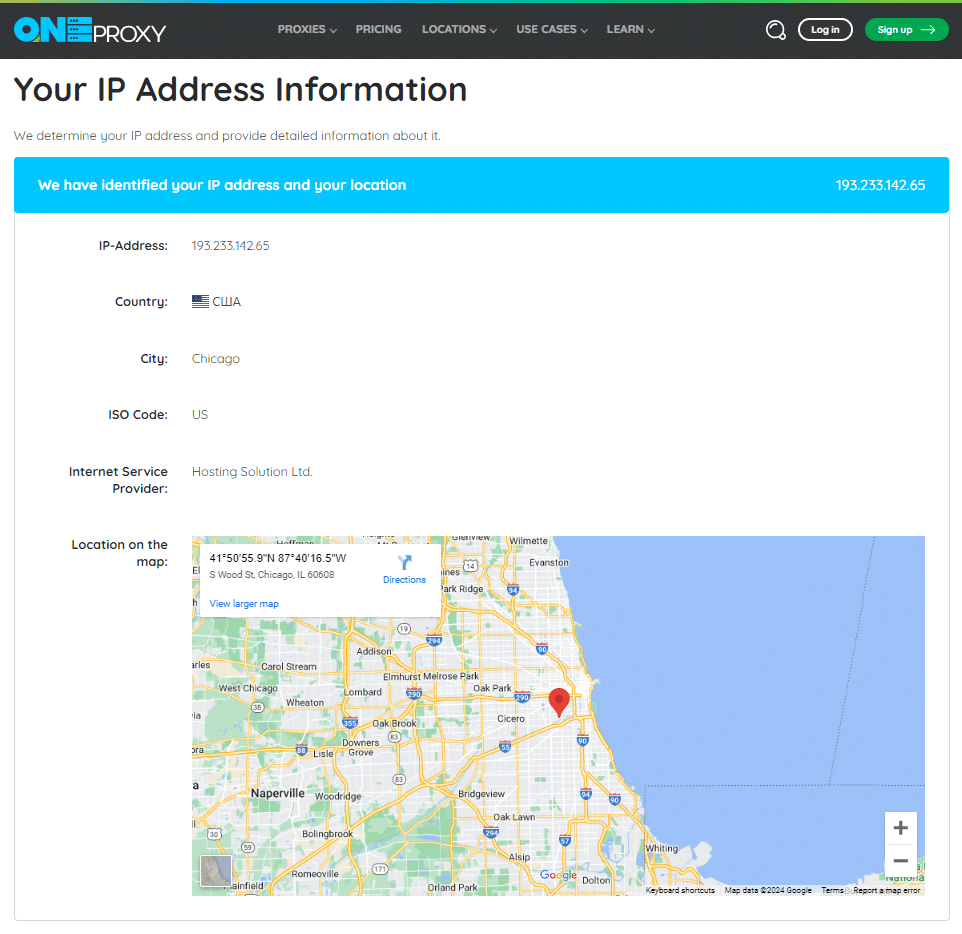The height and width of the screenshot is (934, 962).
Task: Expand the Locations dropdown menu
Action: tap(459, 29)
